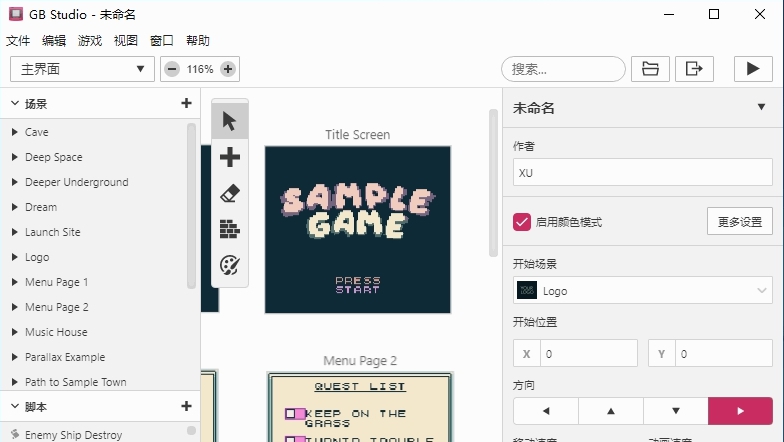Select the eraser tool
This screenshot has height=442, width=784.
click(x=230, y=193)
